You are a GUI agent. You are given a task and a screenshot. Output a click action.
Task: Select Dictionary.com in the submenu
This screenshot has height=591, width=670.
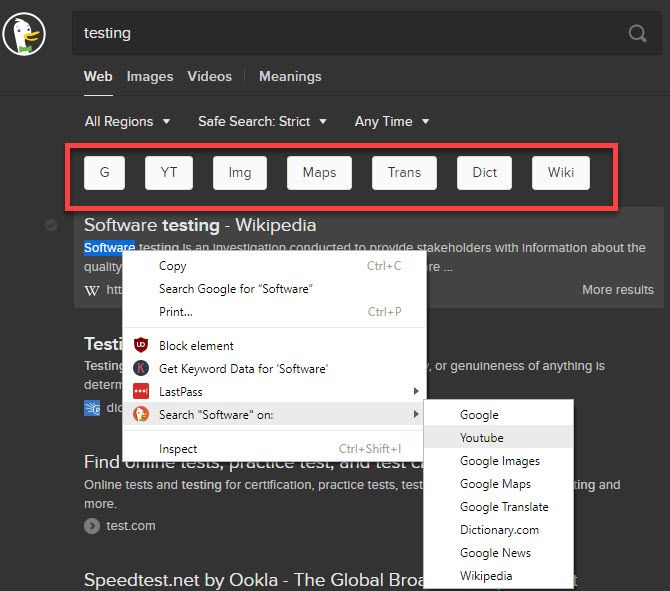(x=499, y=530)
